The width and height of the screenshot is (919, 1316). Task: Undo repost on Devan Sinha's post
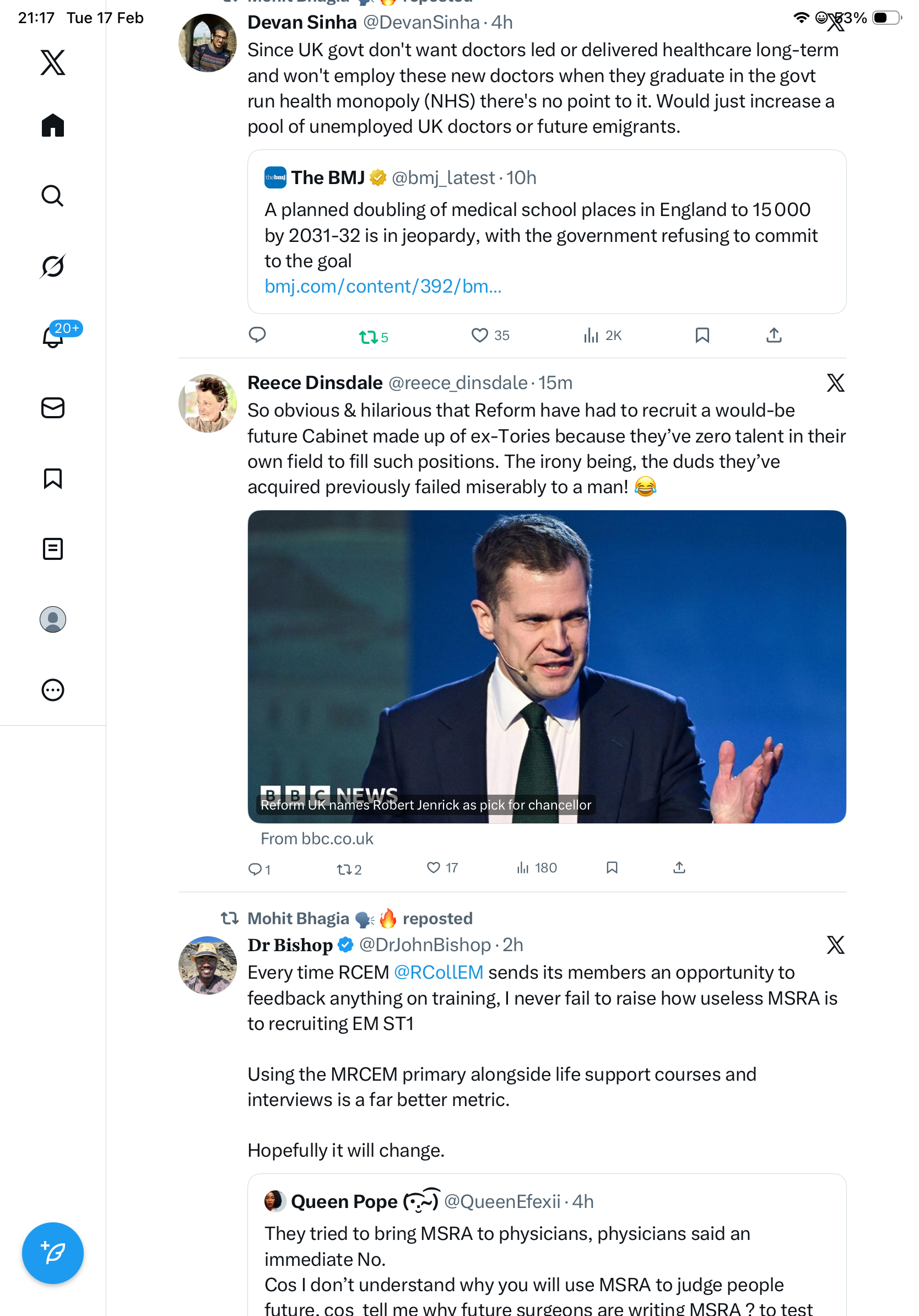pos(368,337)
